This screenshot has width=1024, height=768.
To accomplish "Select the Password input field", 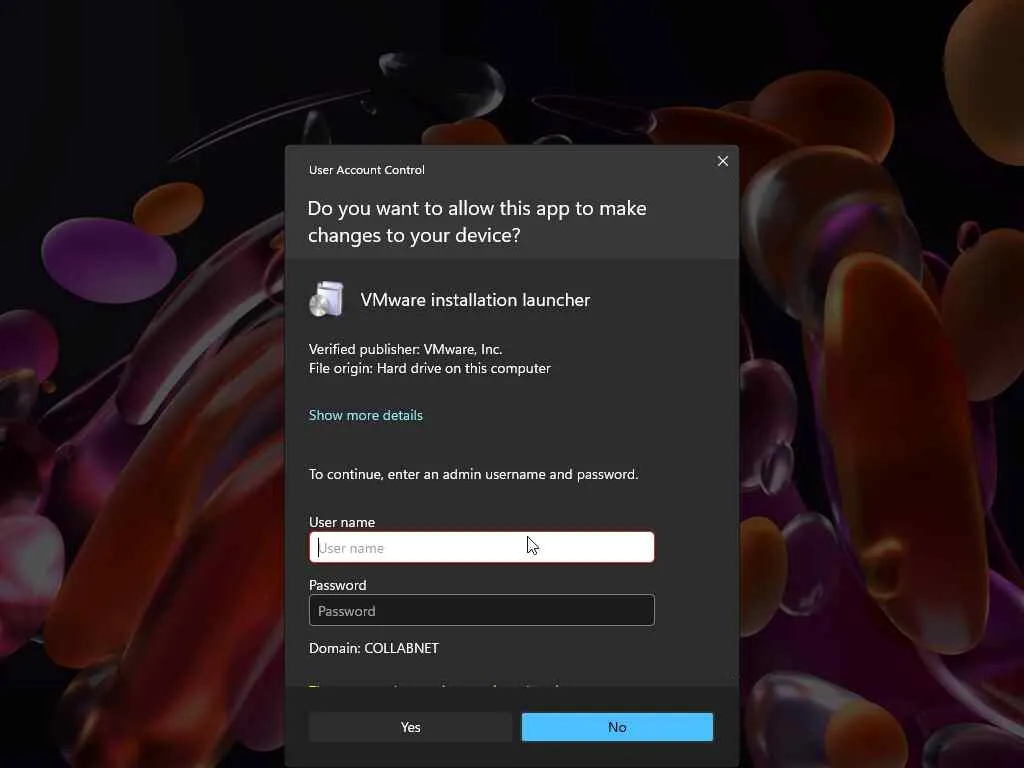I will [x=481, y=610].
